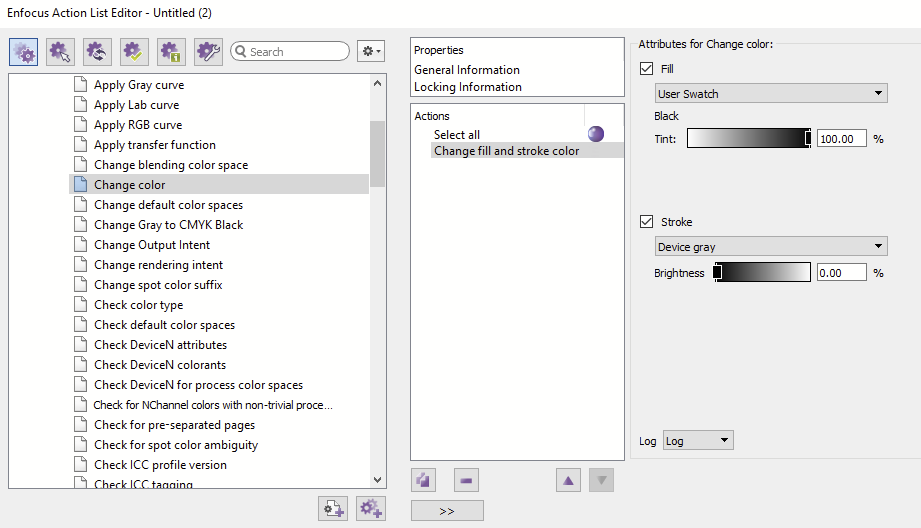Toggle the Stroke checkbox
The height and width of the screenshot is (528, 921).
647,221
